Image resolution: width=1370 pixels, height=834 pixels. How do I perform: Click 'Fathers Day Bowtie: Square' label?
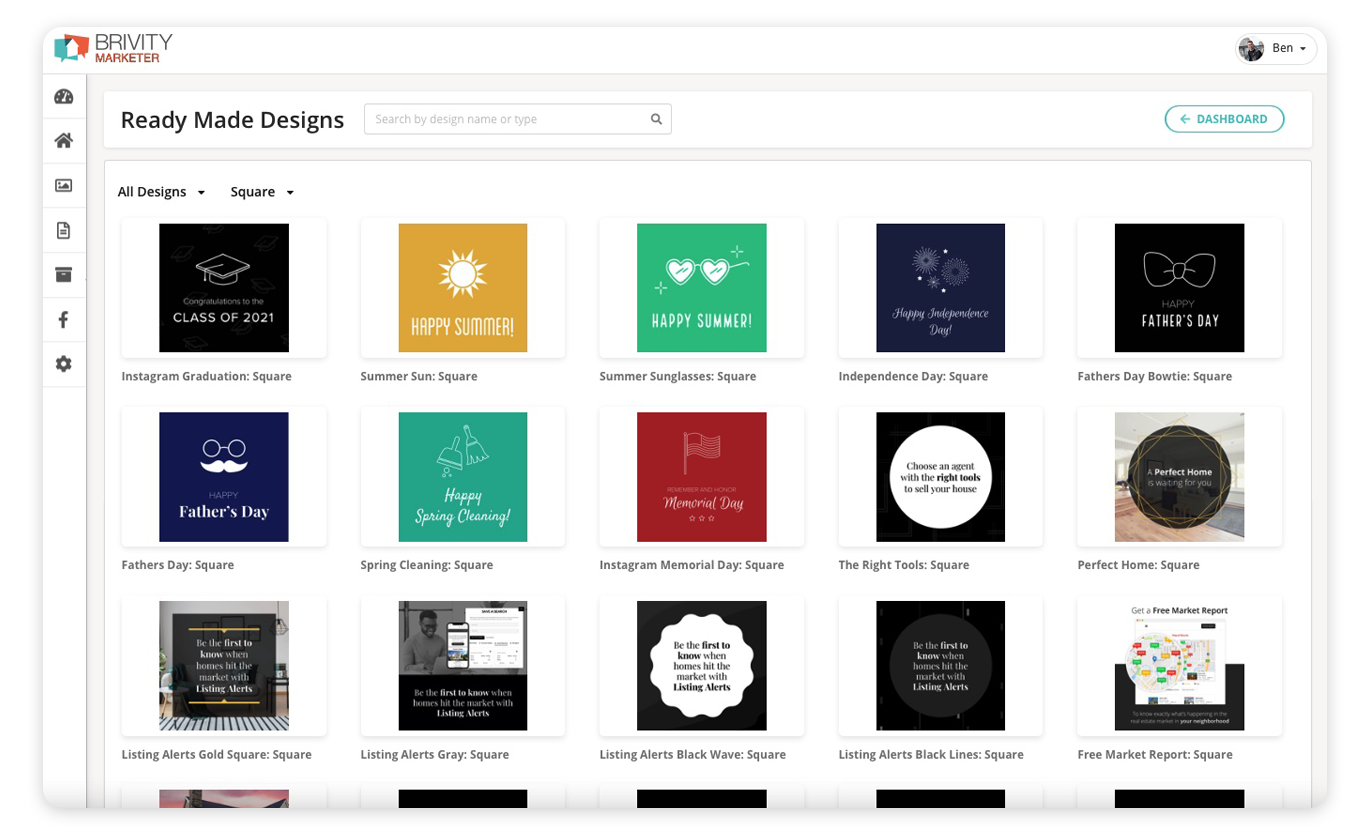[x=1155, y=377]
